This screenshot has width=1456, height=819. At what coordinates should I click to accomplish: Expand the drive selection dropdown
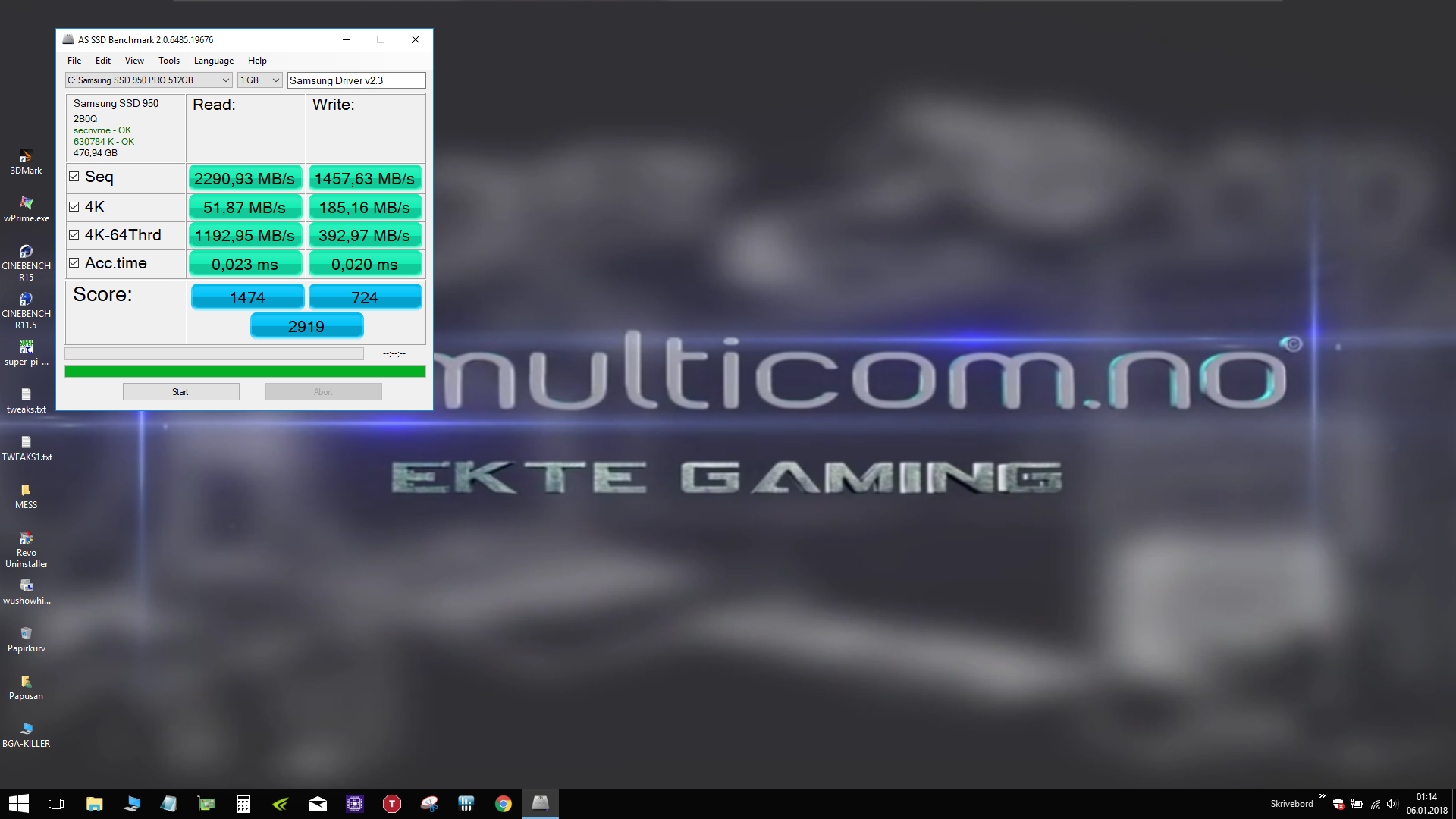pyautogui.click(x=149, y=80)
